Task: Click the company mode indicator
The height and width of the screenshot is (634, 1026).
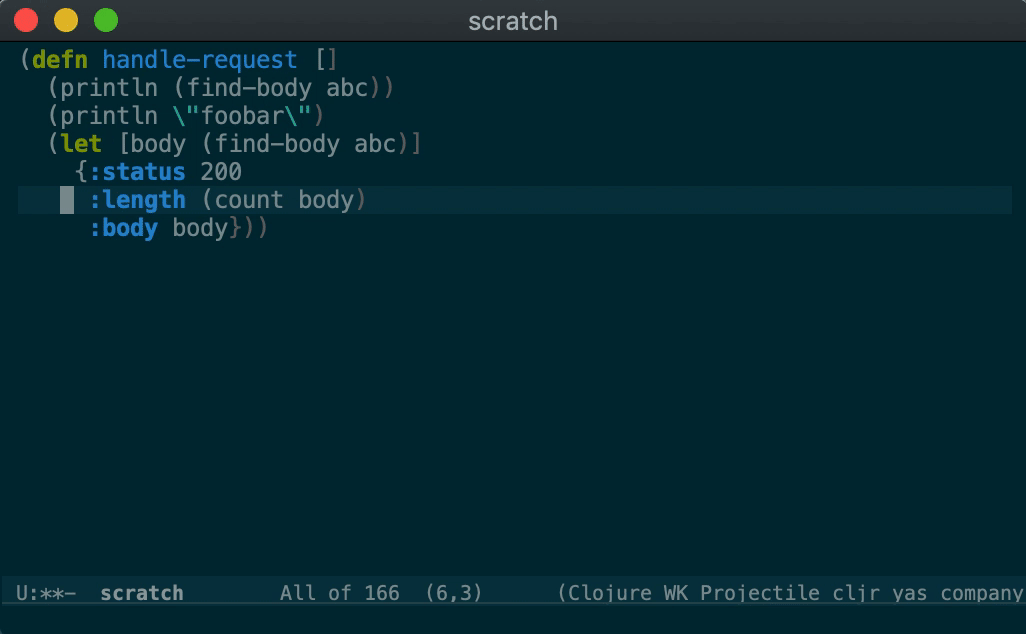Action: [x=981, y=593]
